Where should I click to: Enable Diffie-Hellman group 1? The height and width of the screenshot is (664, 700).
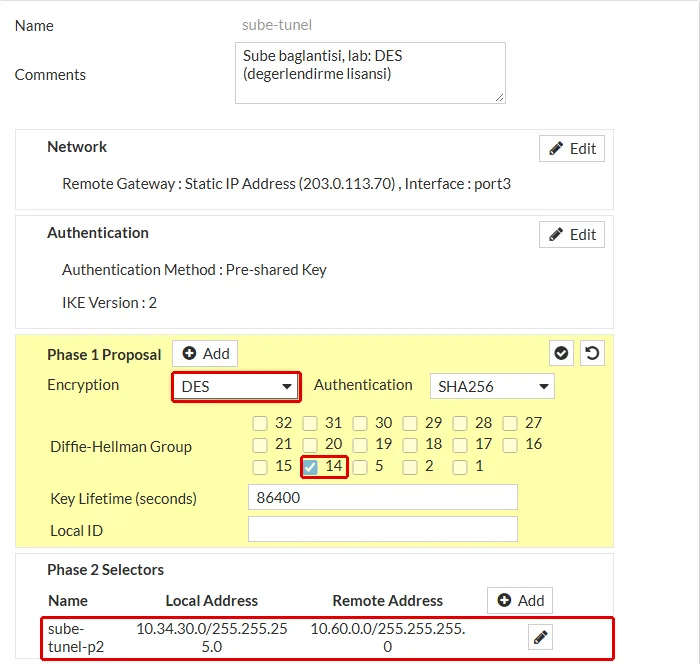point(460,467)
